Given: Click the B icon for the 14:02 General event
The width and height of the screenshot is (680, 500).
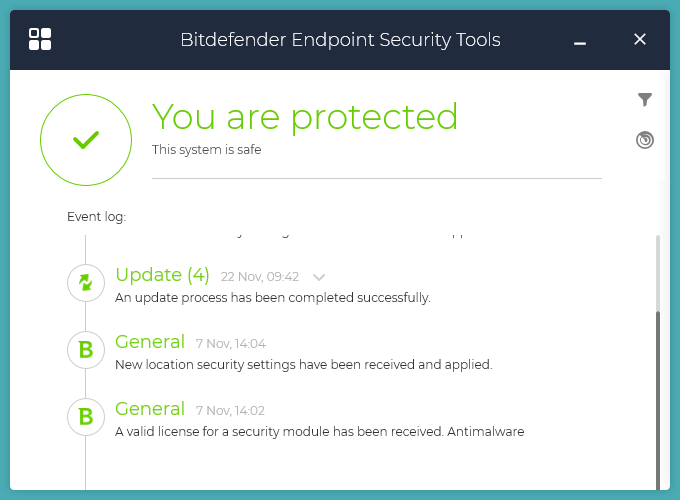Looking at the screenshot, I should point(86,416).
